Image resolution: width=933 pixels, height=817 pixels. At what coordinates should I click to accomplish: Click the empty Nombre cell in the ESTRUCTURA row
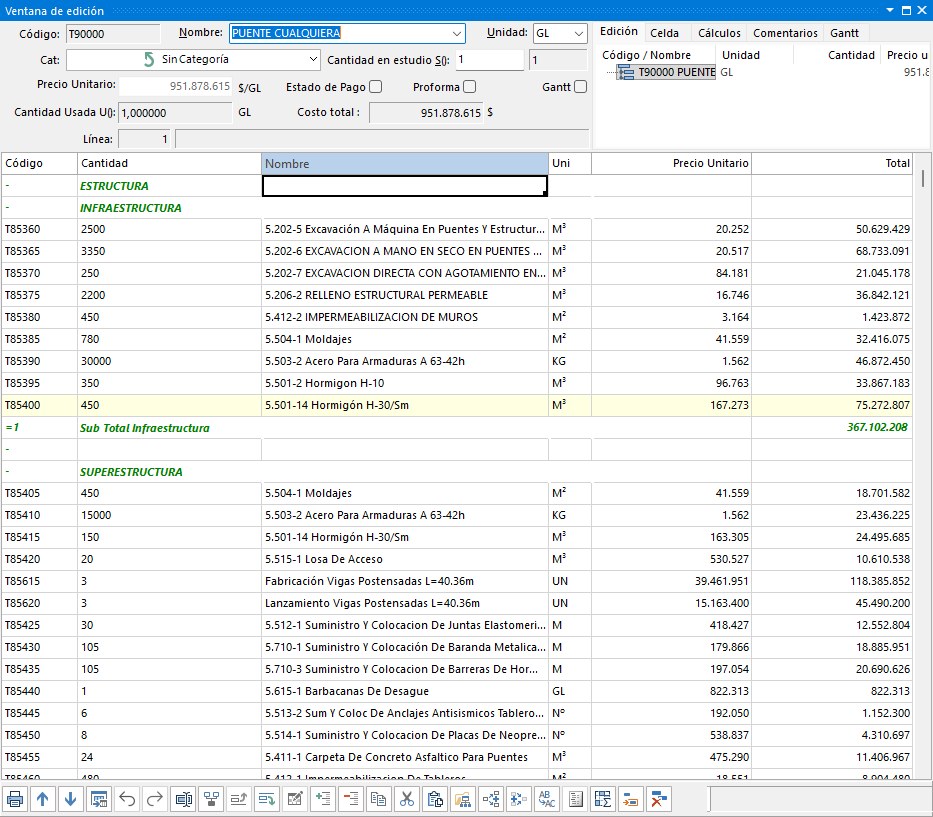(405, 186)
